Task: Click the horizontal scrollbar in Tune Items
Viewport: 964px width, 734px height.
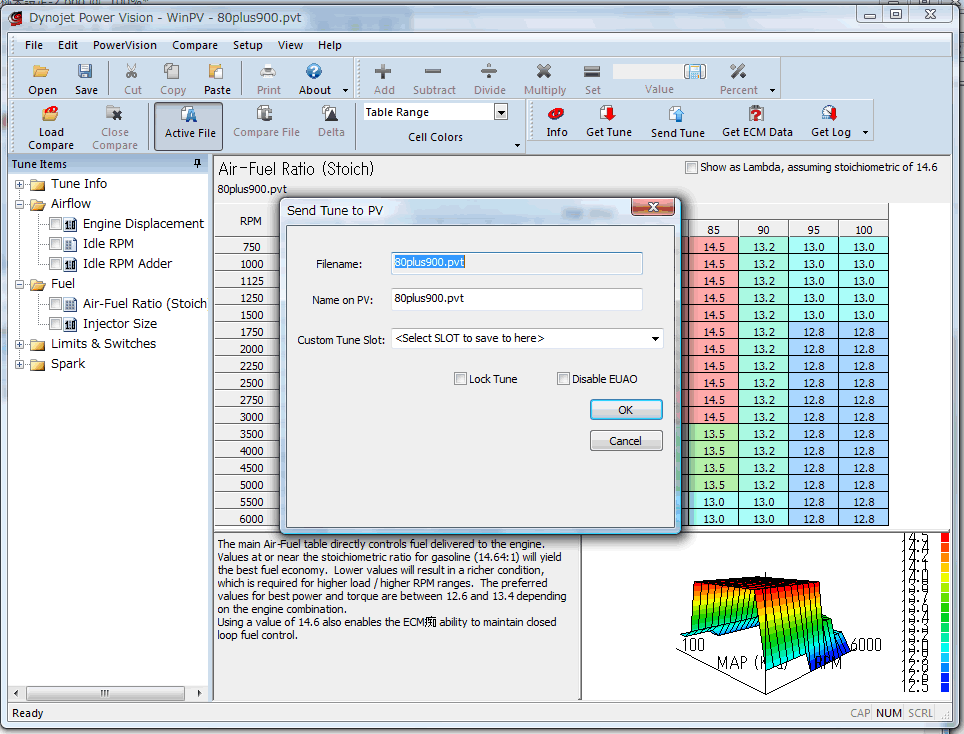Action: click(106, 693)
